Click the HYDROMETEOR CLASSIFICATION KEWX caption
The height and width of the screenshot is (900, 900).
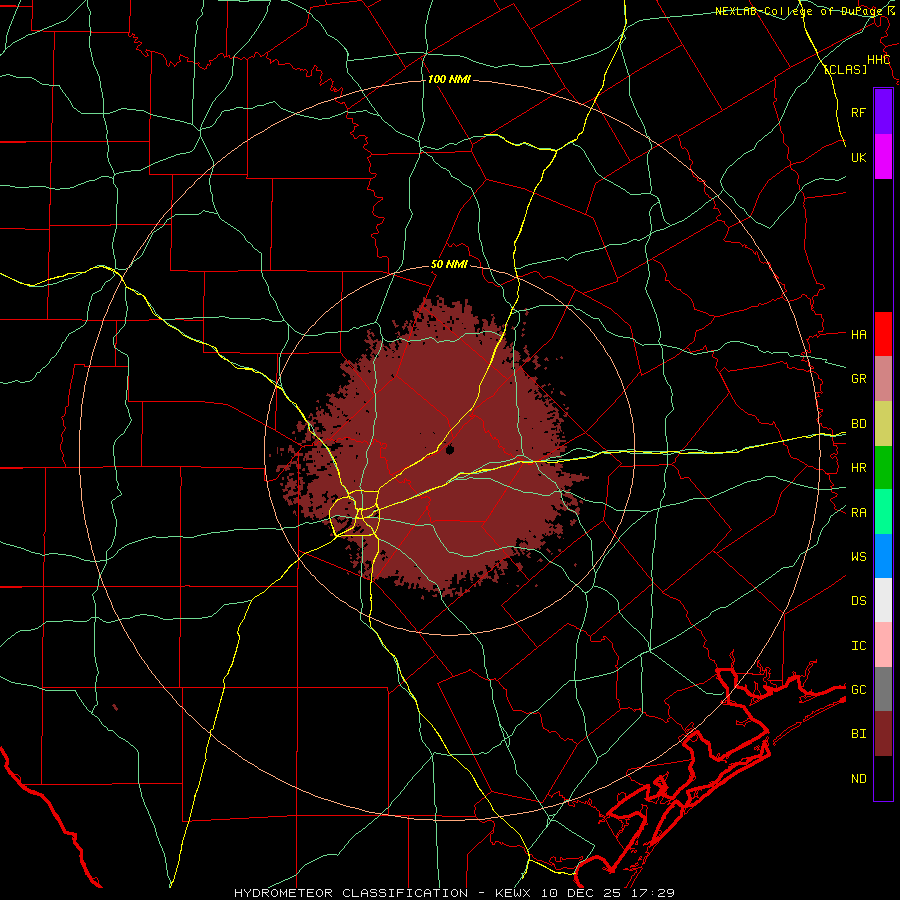coord(454,893)
